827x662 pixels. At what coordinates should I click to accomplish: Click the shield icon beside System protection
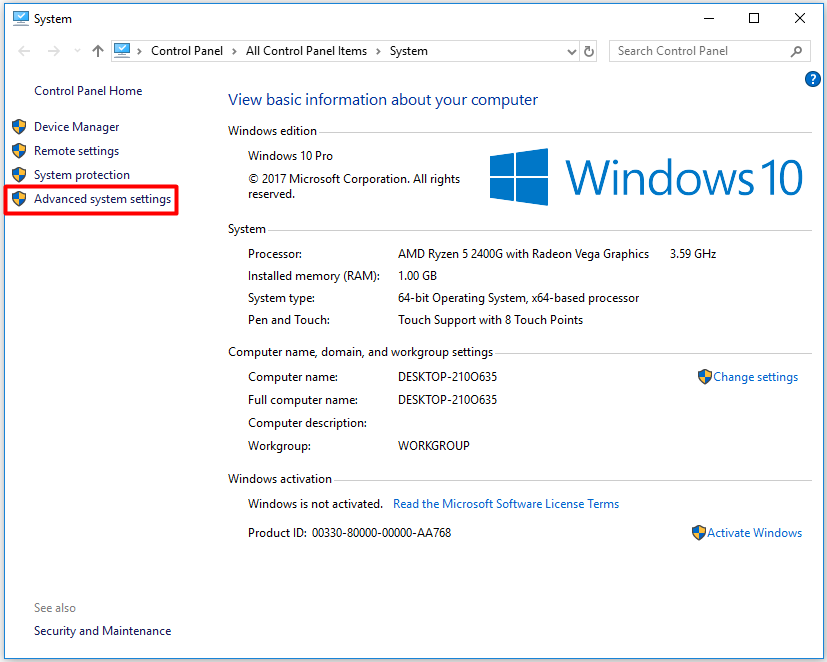(x=19, y=175)
